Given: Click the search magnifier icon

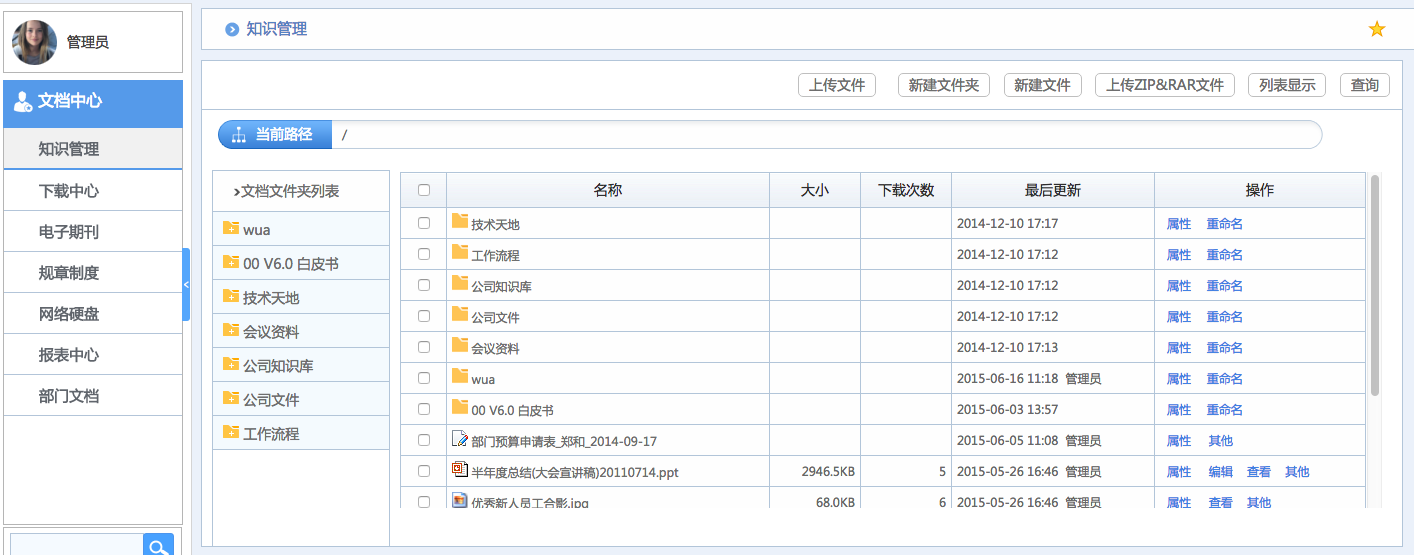Looking at the screenshot, I should point(158,545).
